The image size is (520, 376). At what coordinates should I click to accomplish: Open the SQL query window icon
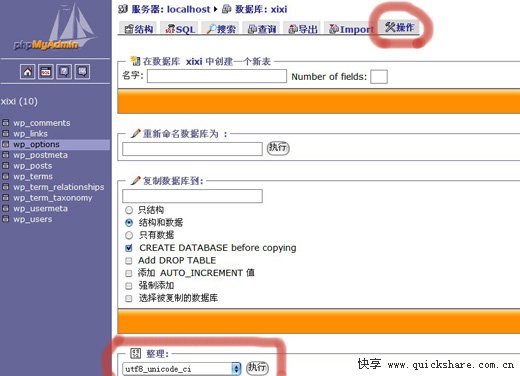pos(46,72)
